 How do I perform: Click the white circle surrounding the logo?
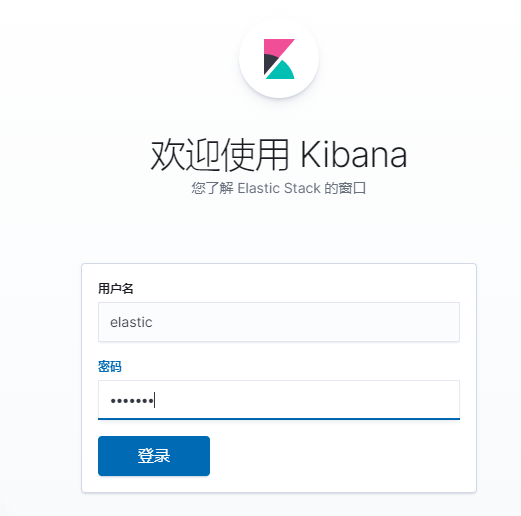coord(279,58)
